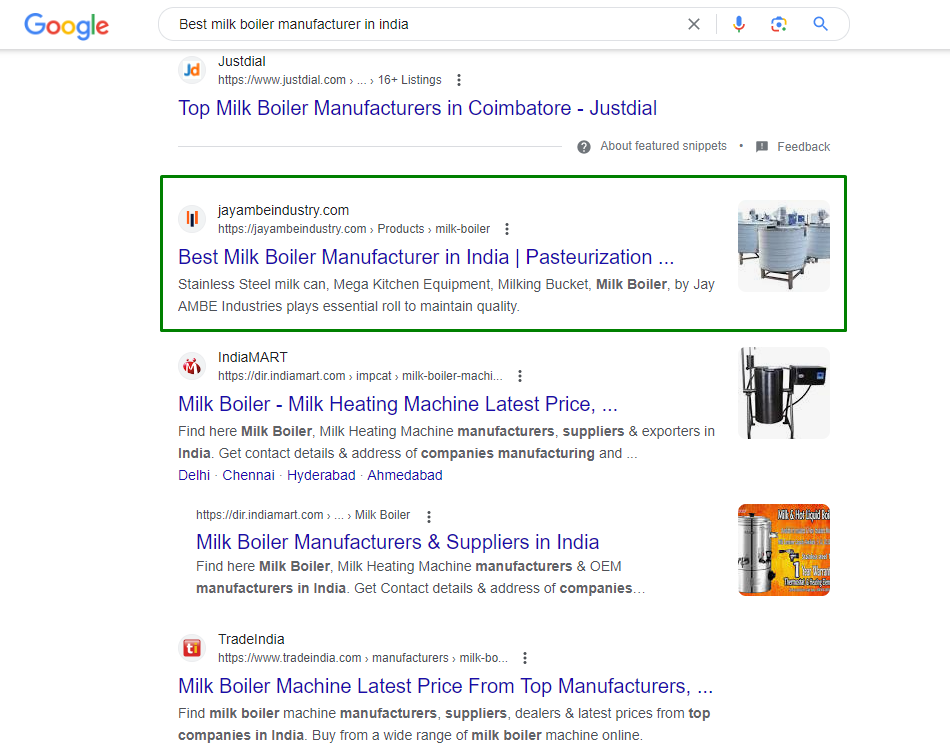The height and width of the screenshot is (750, 950).
Task: Click the TradeIndia favicon
Action: coord(192,648)
